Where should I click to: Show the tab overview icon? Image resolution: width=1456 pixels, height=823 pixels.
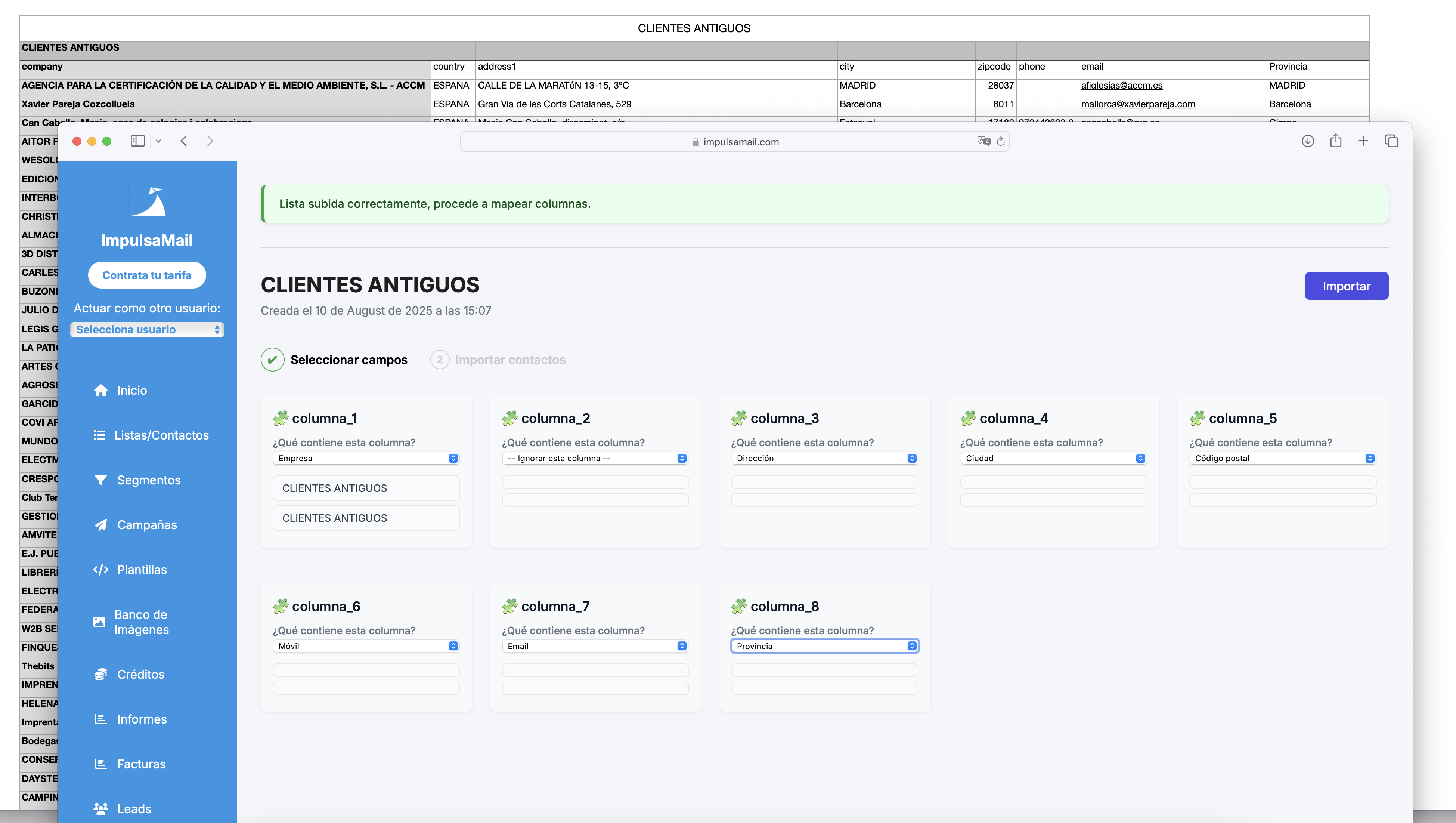pos(1391,141)
